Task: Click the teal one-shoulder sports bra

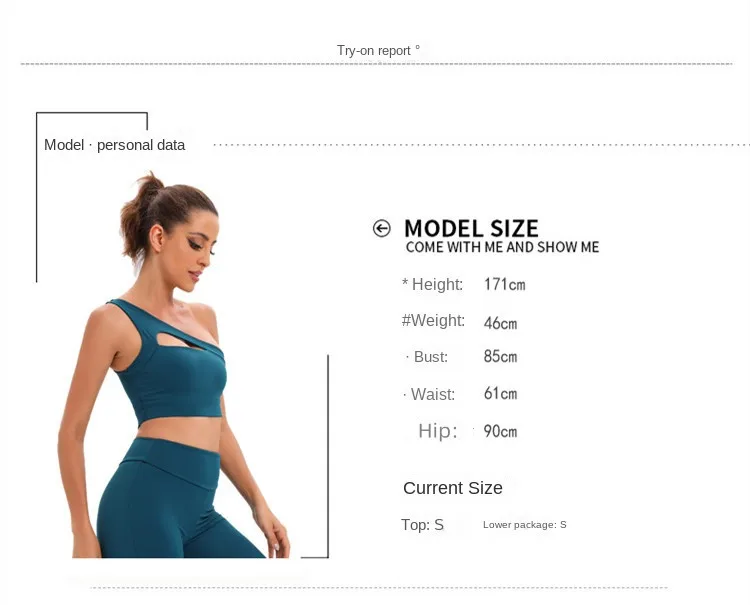Action: point(168,363)
